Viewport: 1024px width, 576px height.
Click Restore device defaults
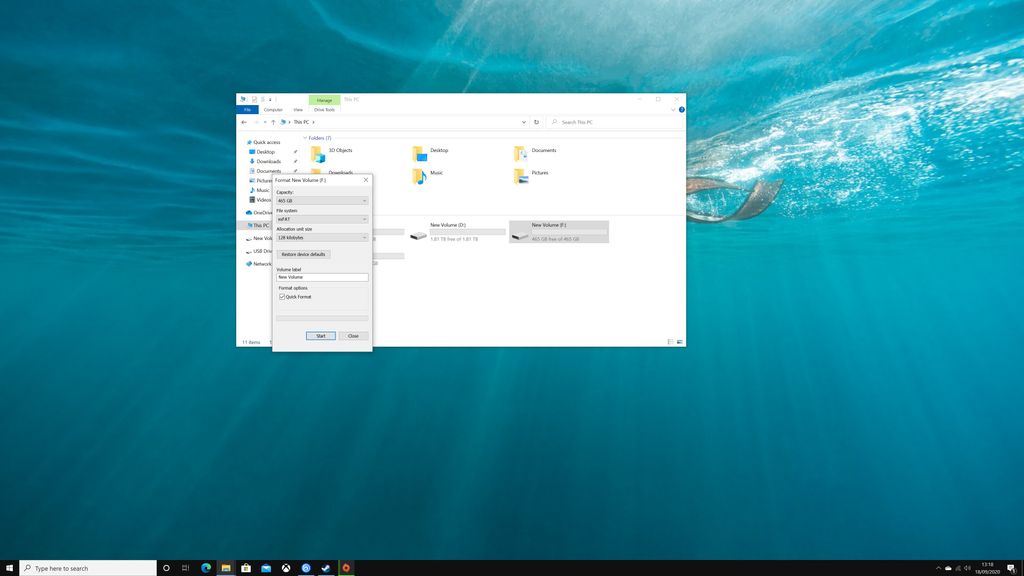point(303,254)
